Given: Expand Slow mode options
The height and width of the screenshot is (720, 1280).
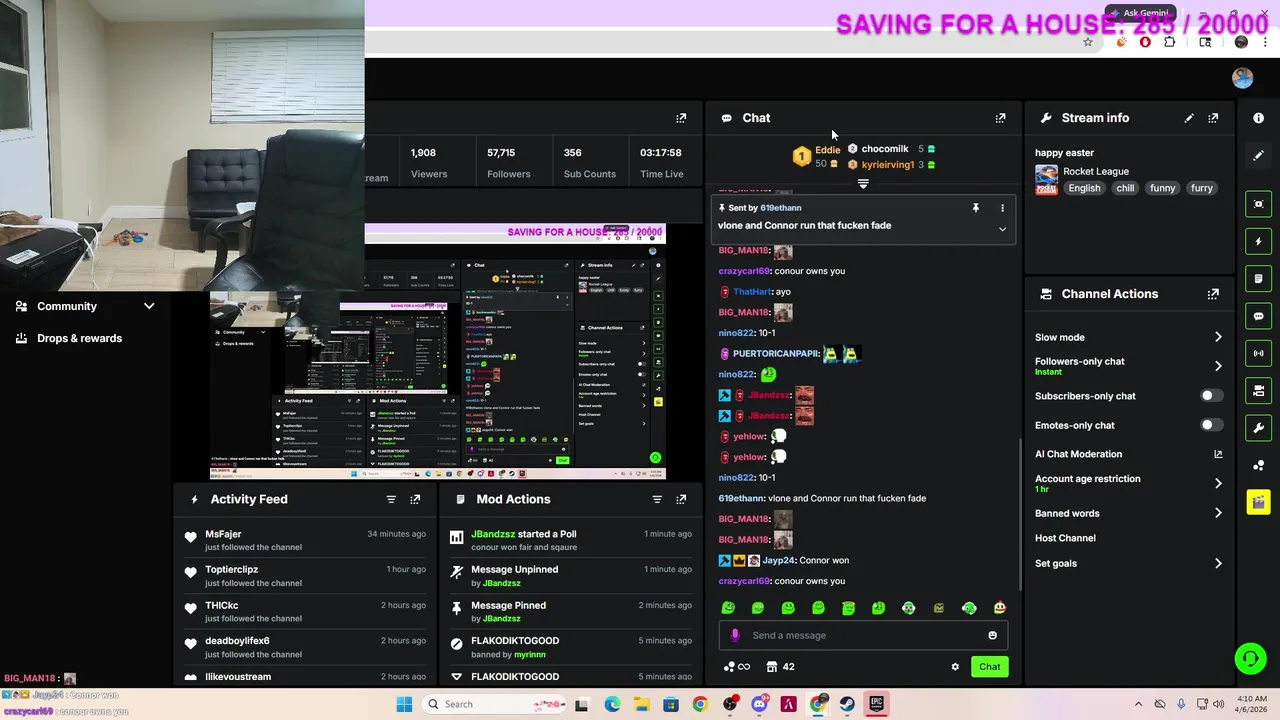Looking at the screenshot, I should pos(1218,337).
